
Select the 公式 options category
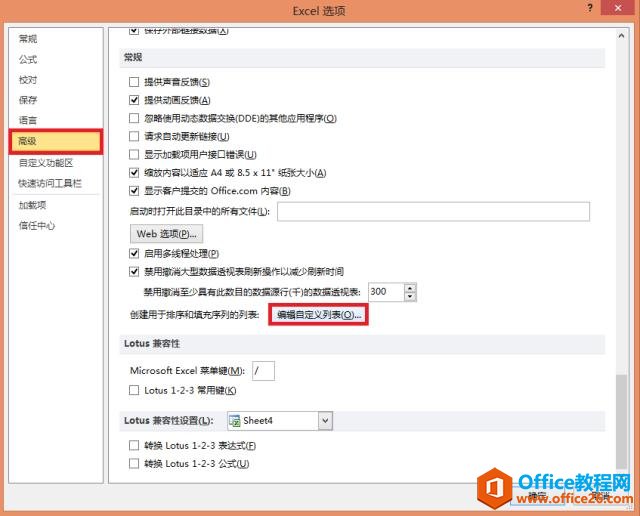[28, 59]
